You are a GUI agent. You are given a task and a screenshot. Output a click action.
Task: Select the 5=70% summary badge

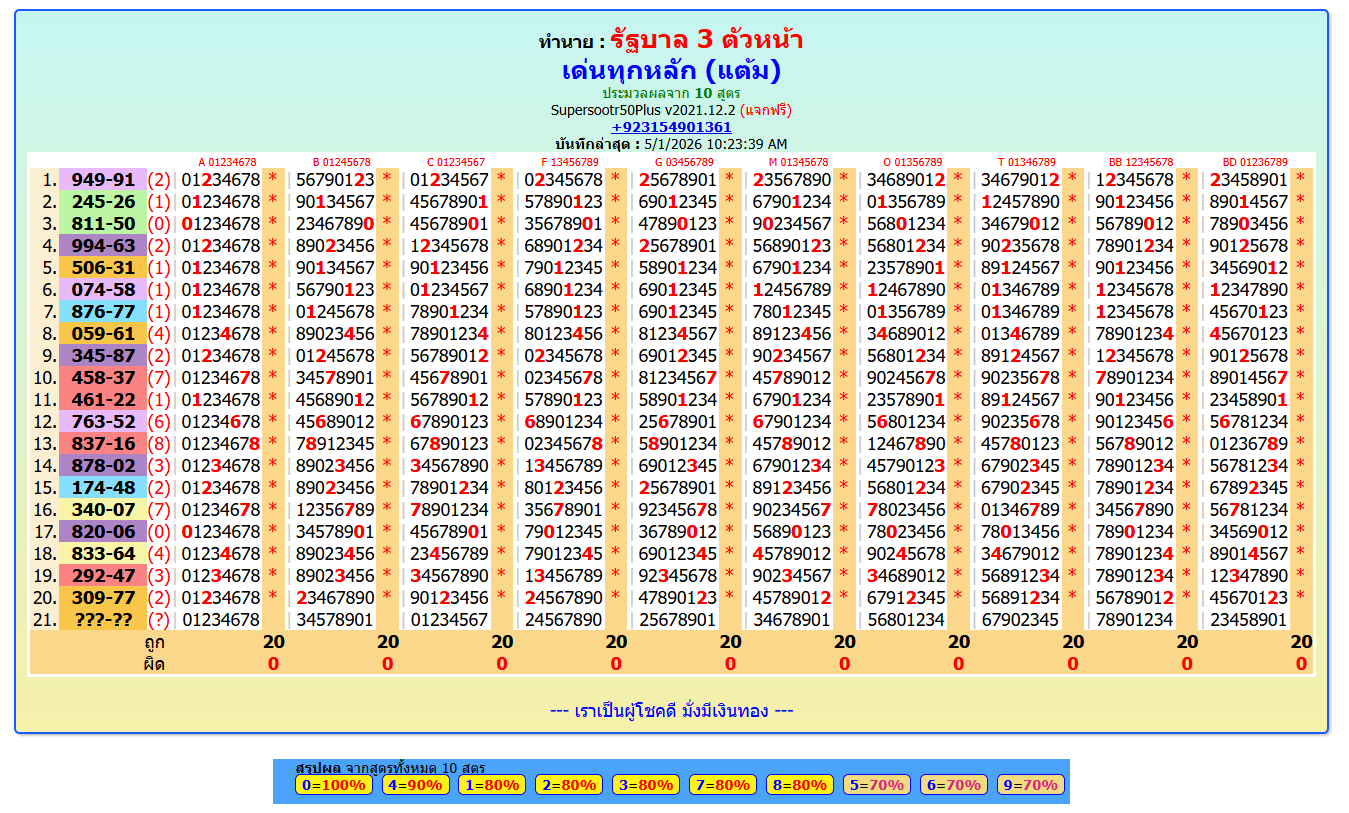click(877, 785)
